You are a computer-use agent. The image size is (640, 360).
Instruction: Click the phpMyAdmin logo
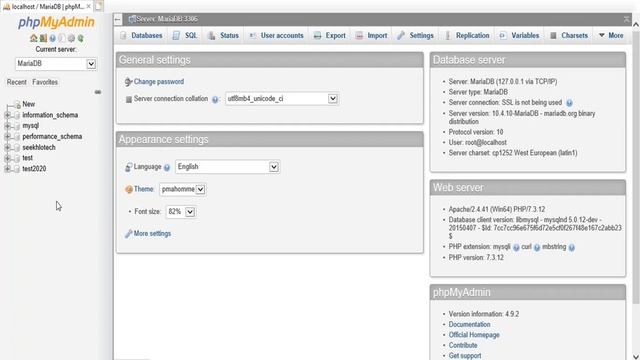(56, 22)
